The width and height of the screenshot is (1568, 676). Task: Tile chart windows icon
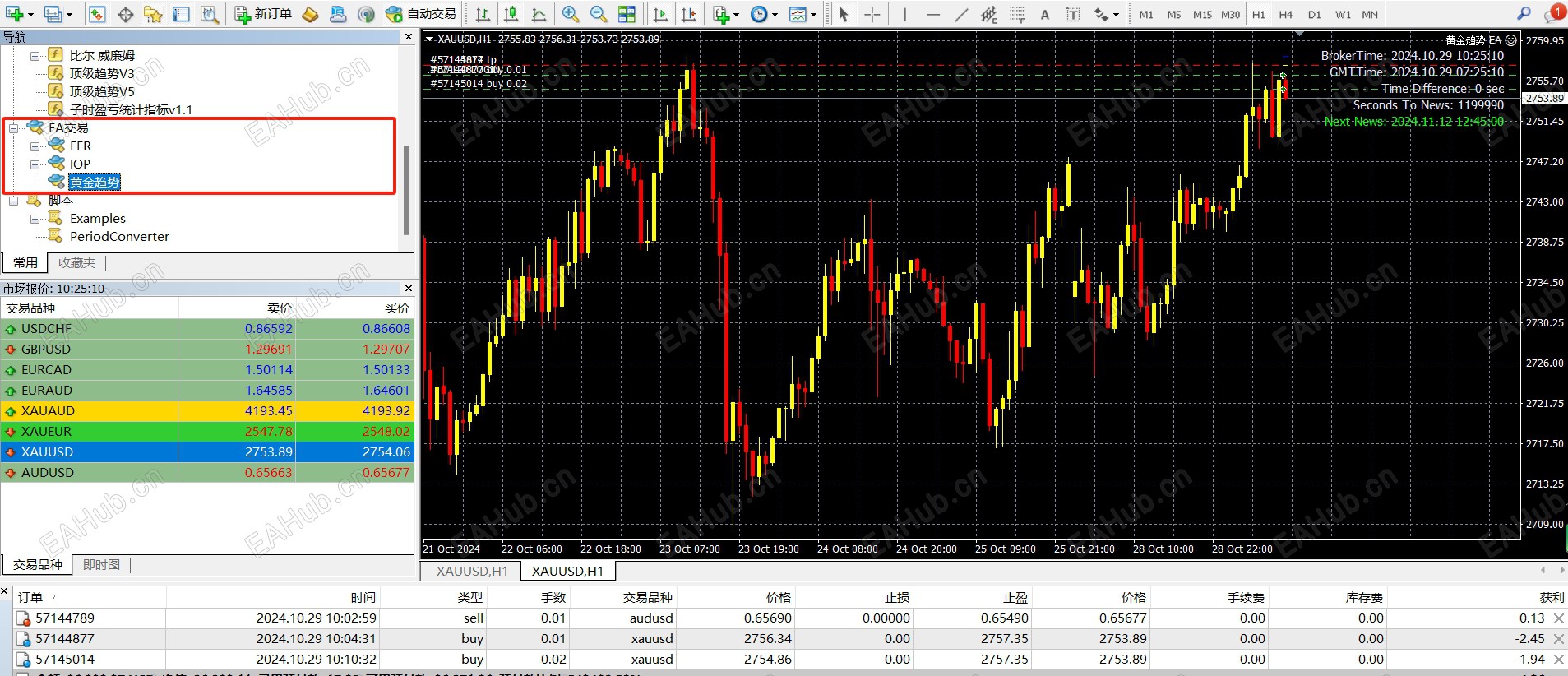point(627,14)
